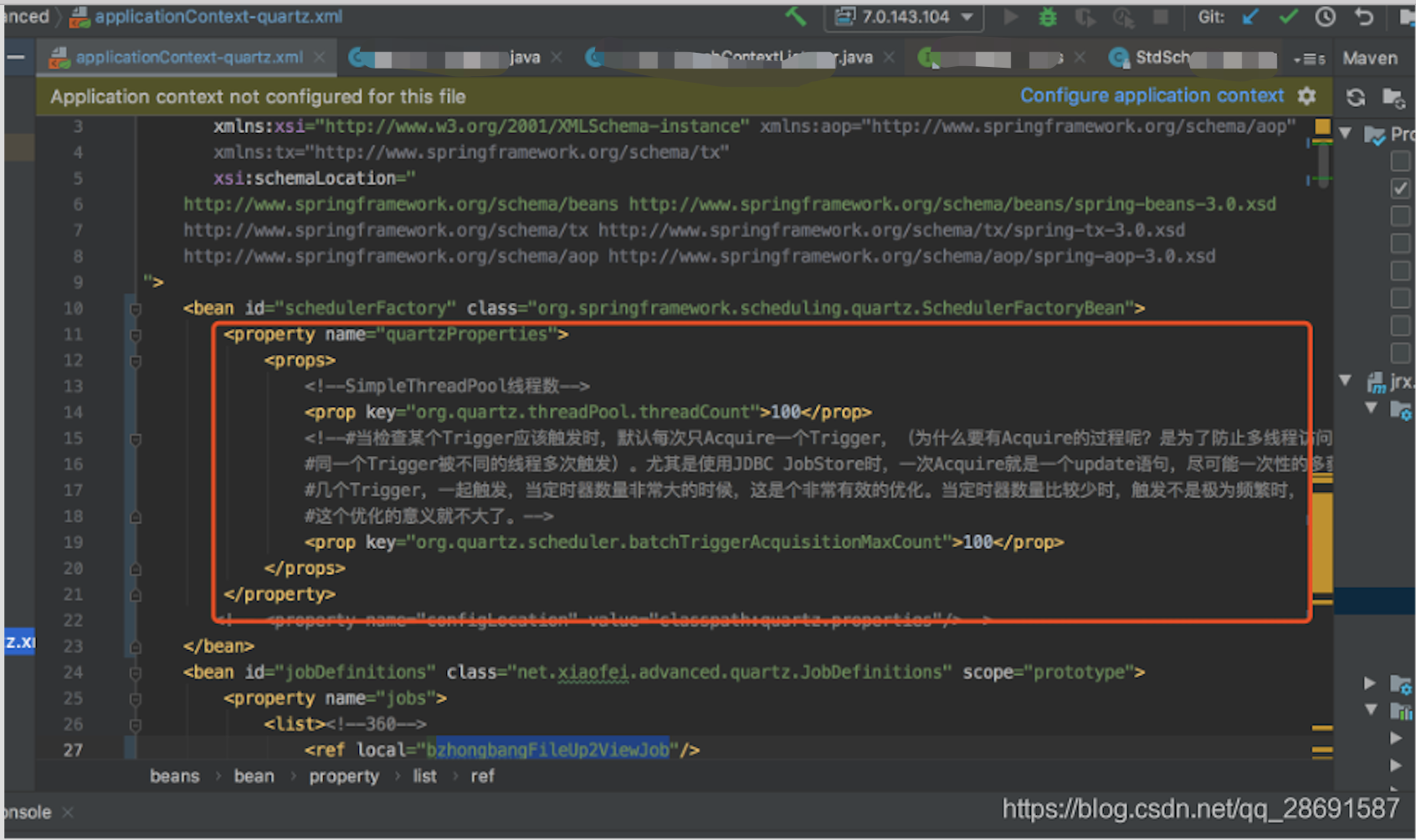This screenshot has height=840, width=1416.
Task: Click the gear icon beside Configure application context
Action: [x=1306, y=96]
